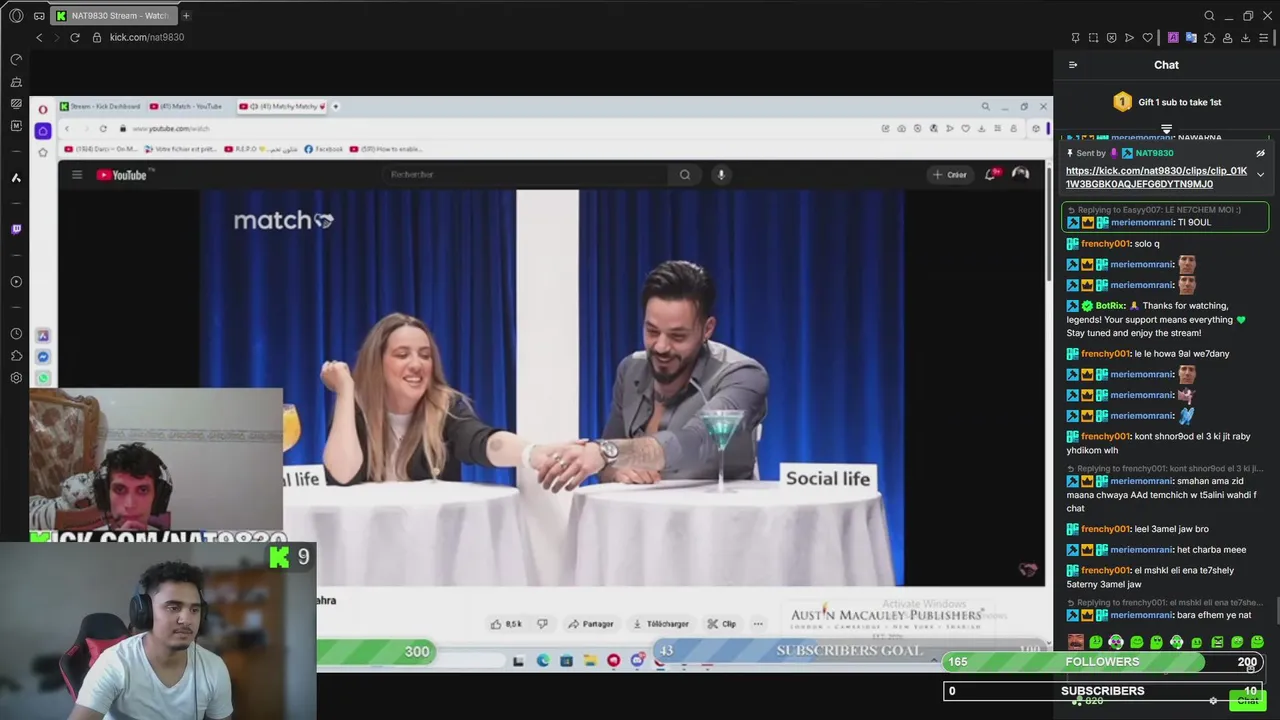Open WhatsApp in Opera sidebar
This screenshot has height=720, width=1280.
click(x=43, y=378)
